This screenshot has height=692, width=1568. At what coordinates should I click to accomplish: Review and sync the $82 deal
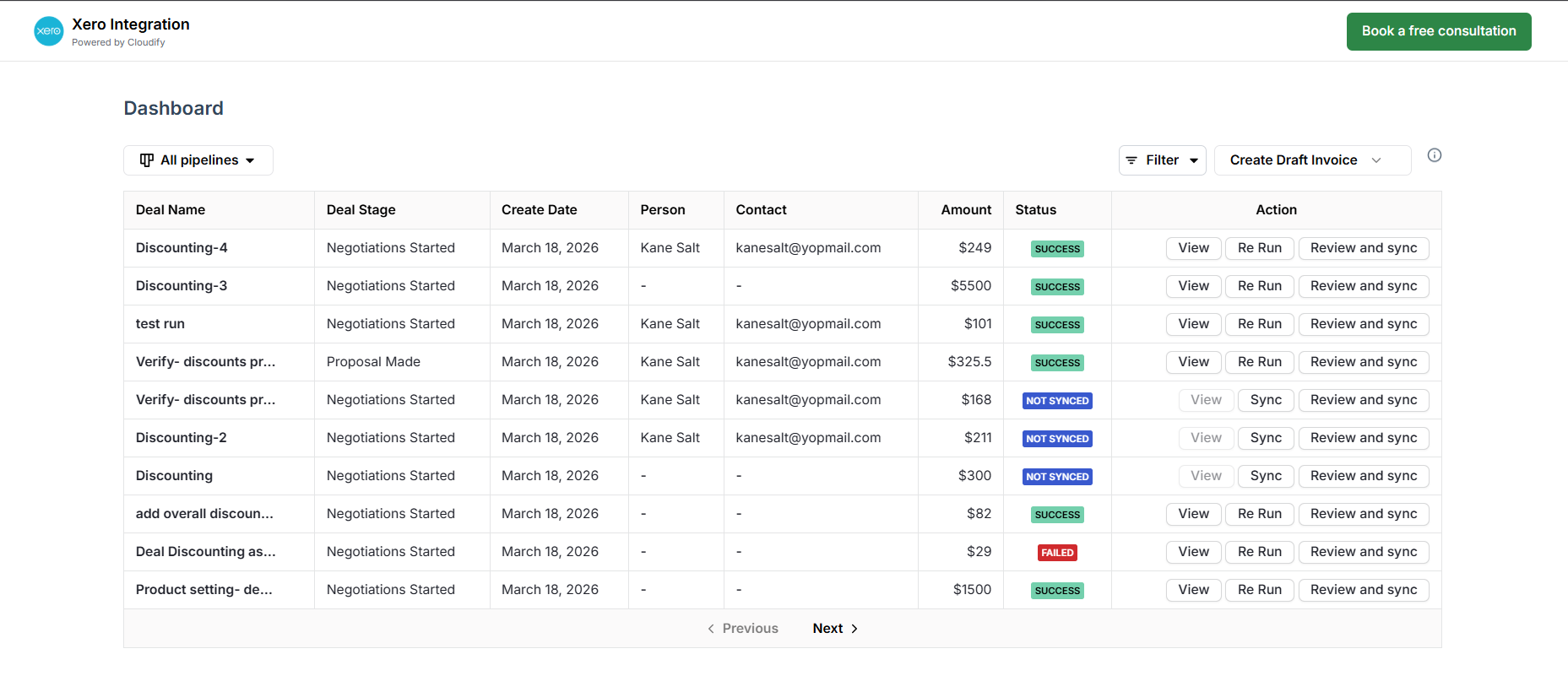1364,514
